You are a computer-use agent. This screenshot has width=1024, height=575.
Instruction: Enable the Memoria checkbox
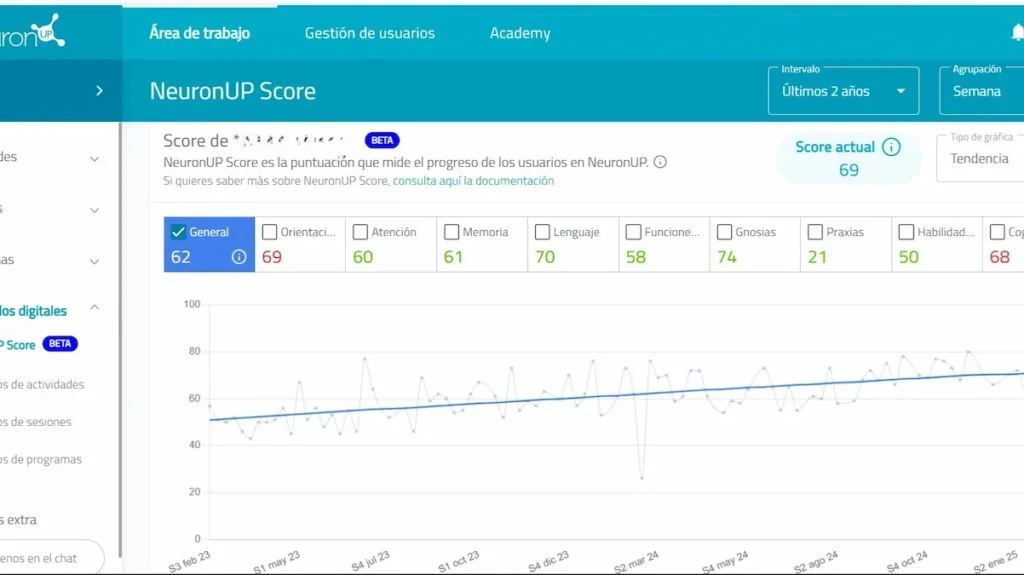451,232
